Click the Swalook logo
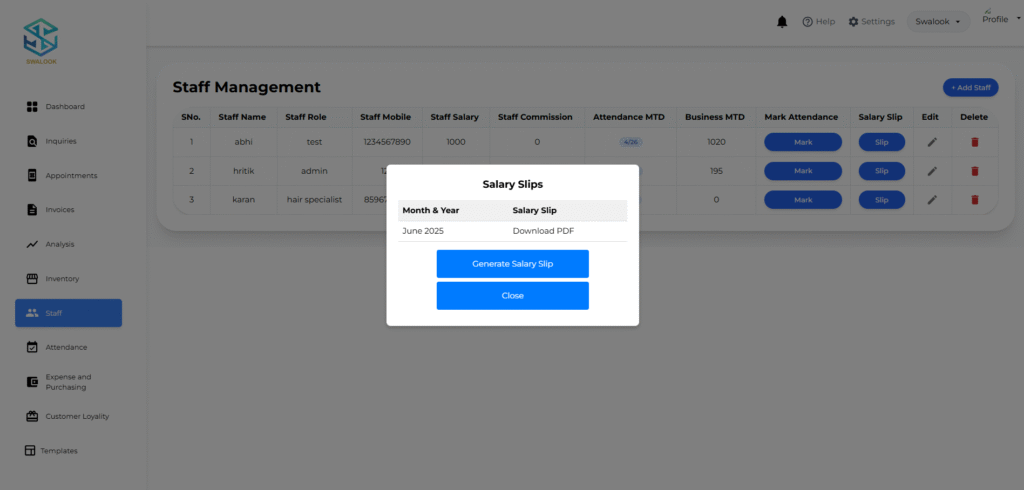Image resolution: width=1024 pixels, height=490 pixels. click(x=41, y=40)
